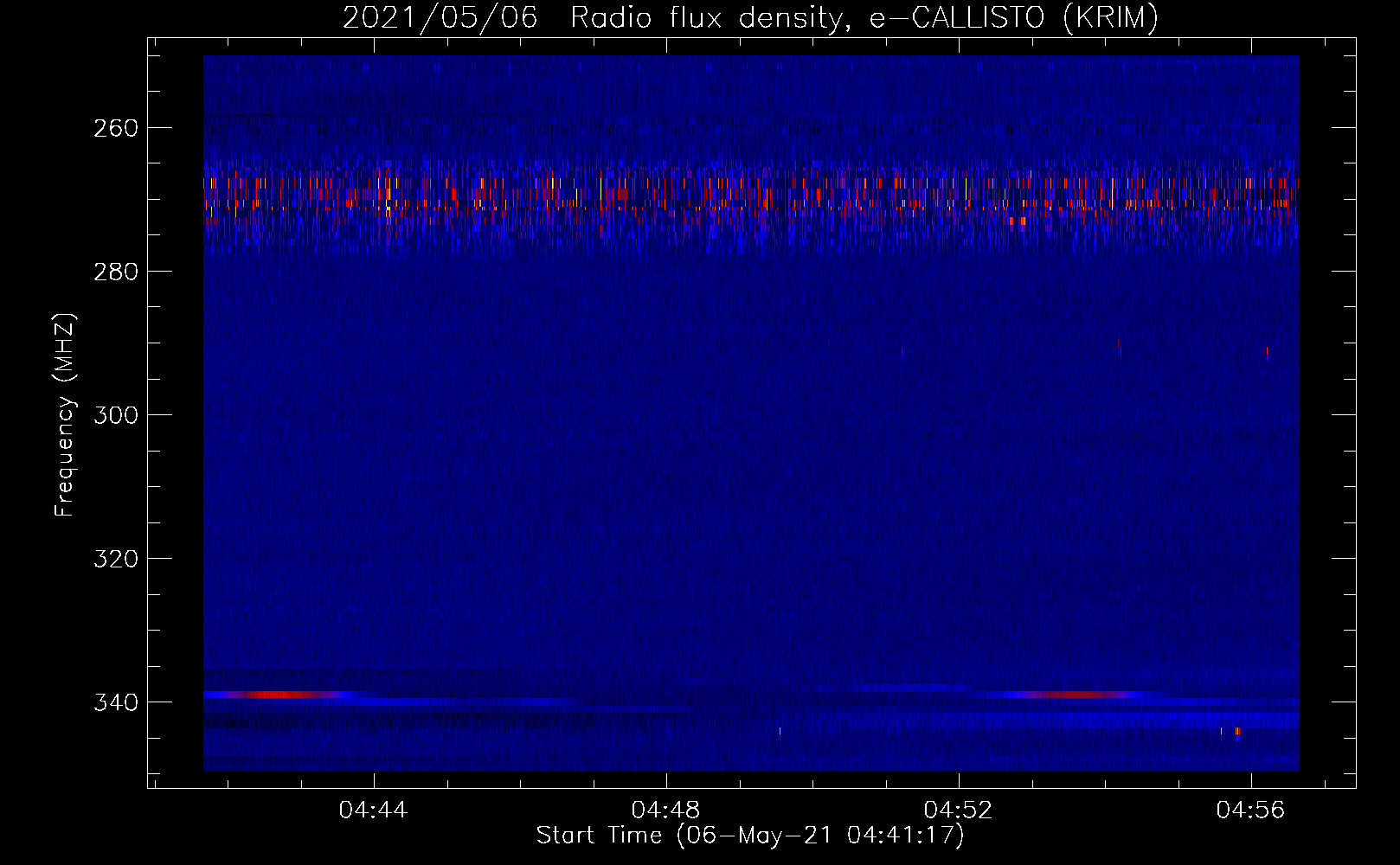Click the 04:44 time tick label
Viewport: 1400px width, 865px height.
374,811
